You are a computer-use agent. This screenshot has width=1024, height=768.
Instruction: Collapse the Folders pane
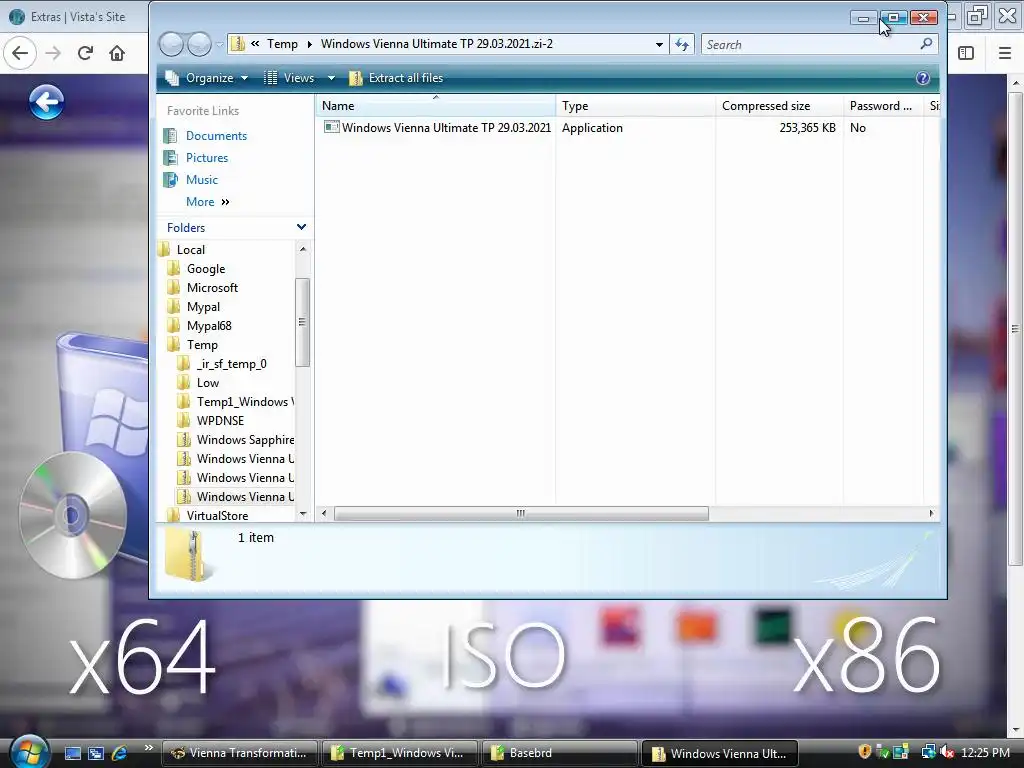pyautogui.click(x=301, y=227)
